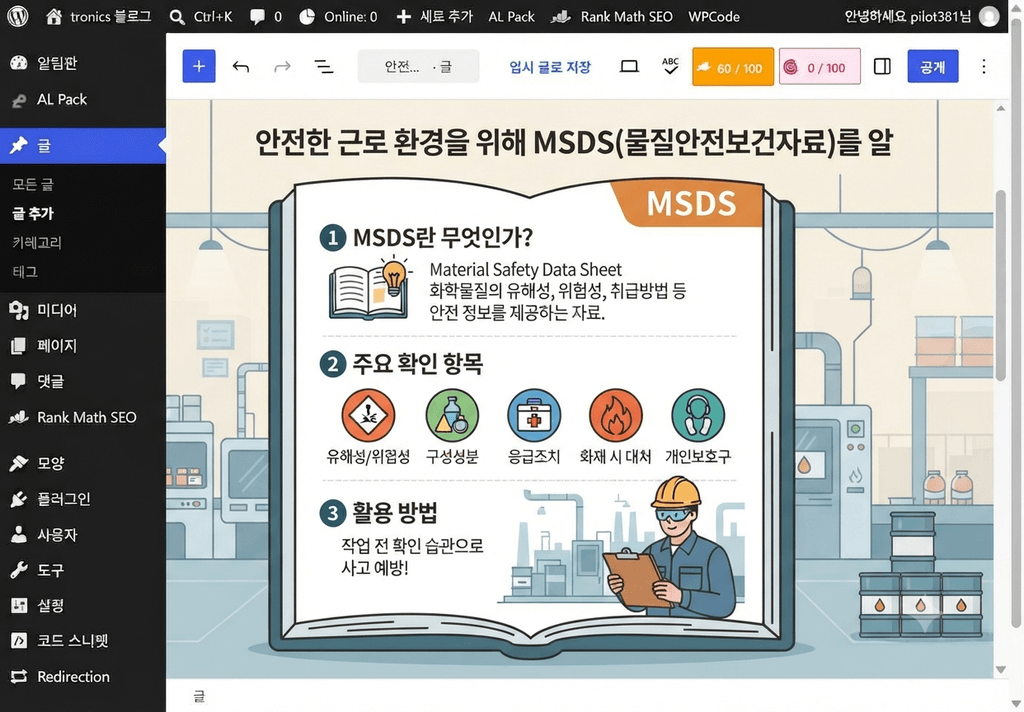Select the 글 posts sidebar menu
1024x712 pixels.
pyautogui.click(x=83, y=145)
